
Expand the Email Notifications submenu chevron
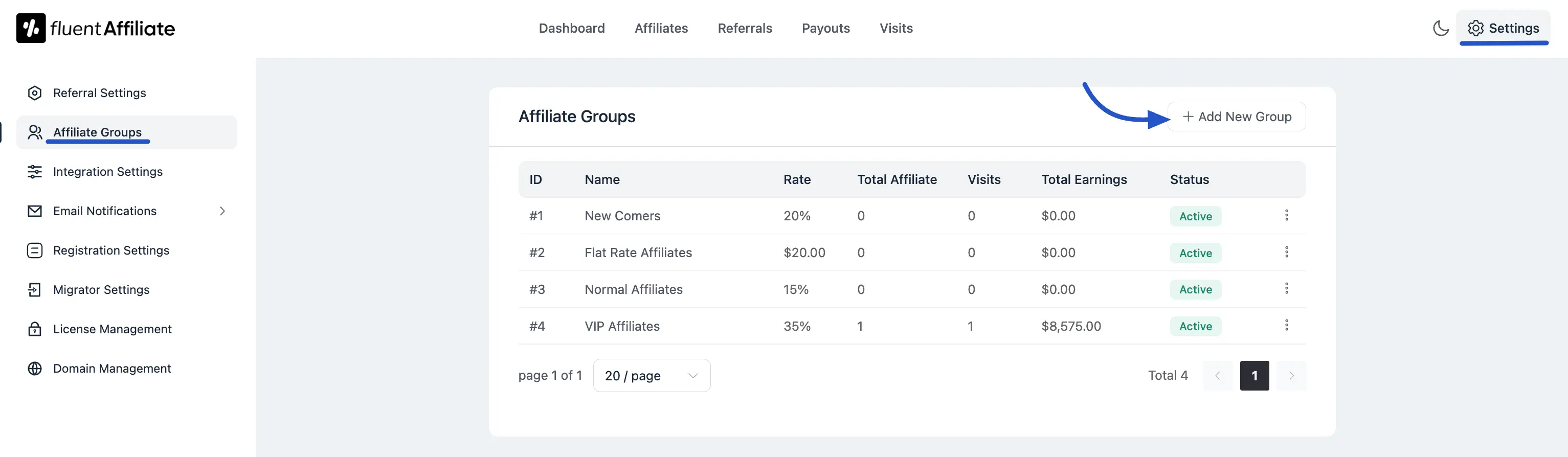click(222, 211)
